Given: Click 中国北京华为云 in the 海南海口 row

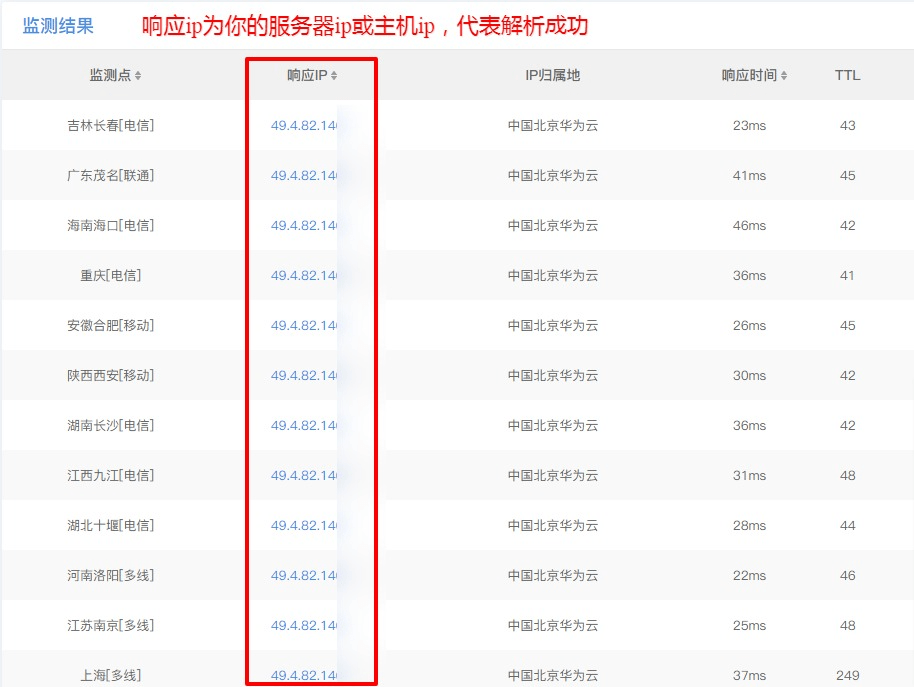Looking at the screenshot, I should (x=545, y=225).
